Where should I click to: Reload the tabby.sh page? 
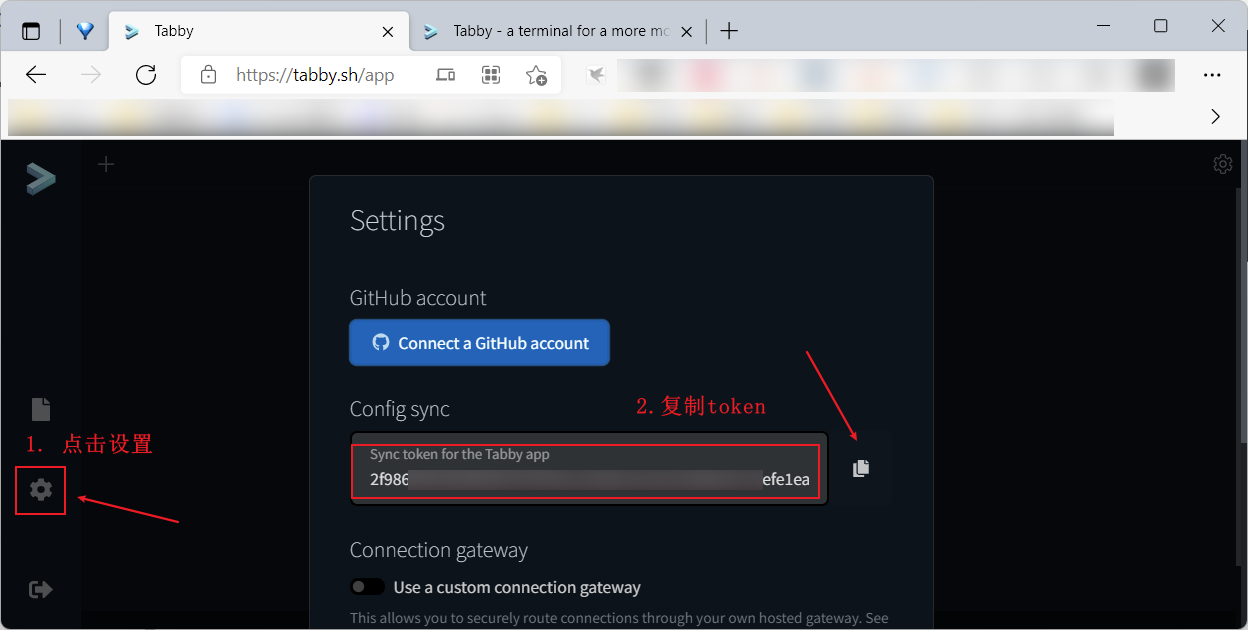coord(146,75)
